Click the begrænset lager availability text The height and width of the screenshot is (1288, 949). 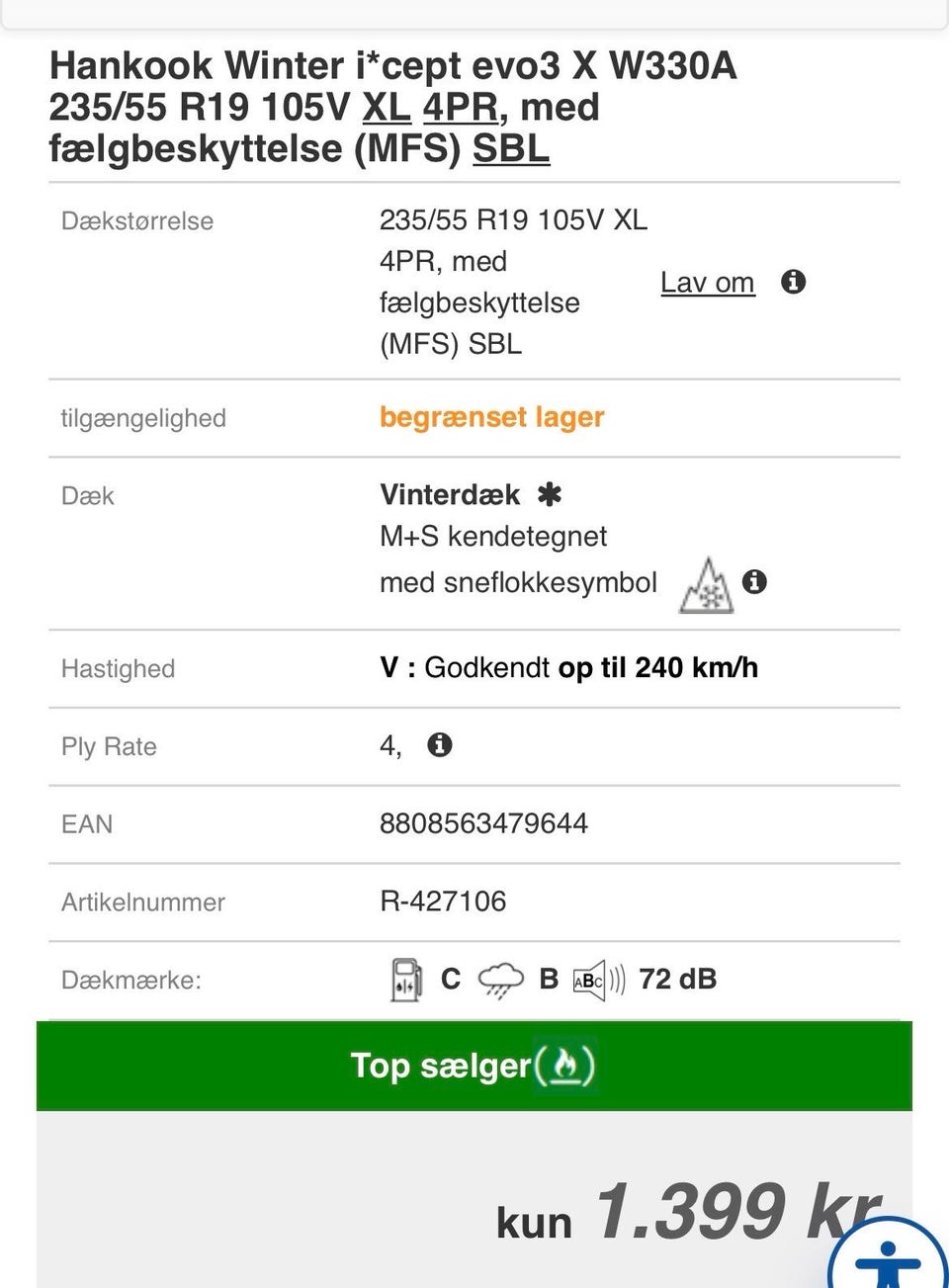point(491,417)
